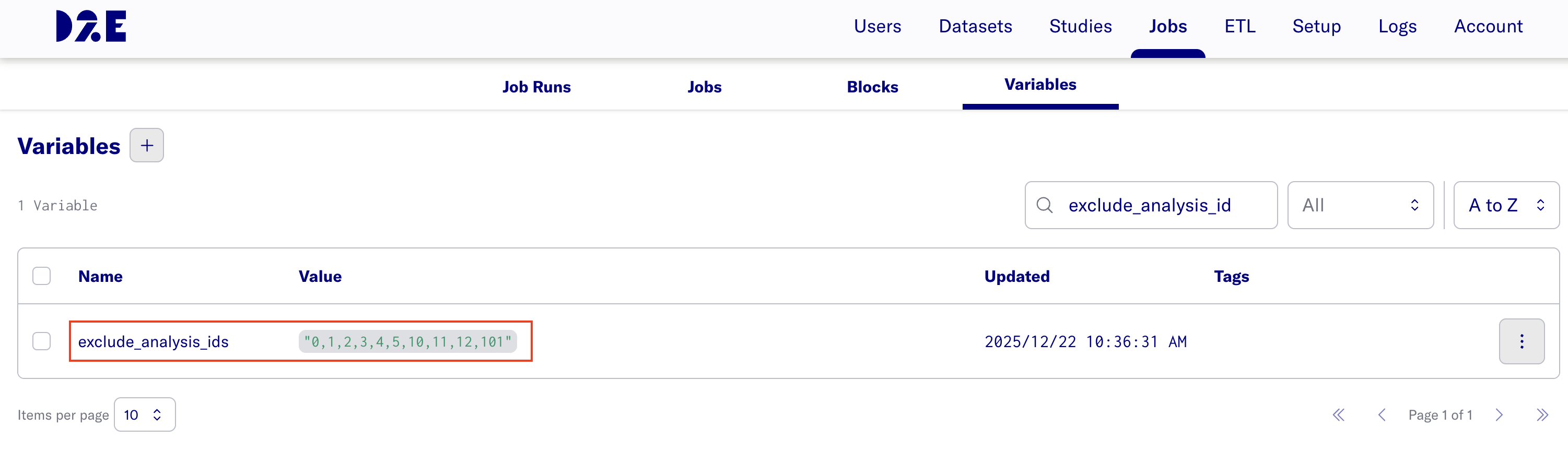Image resolution: width=1568 pixels, height=451 pixels.
Task: Go to the next page
Action: tap(1499, 415)
